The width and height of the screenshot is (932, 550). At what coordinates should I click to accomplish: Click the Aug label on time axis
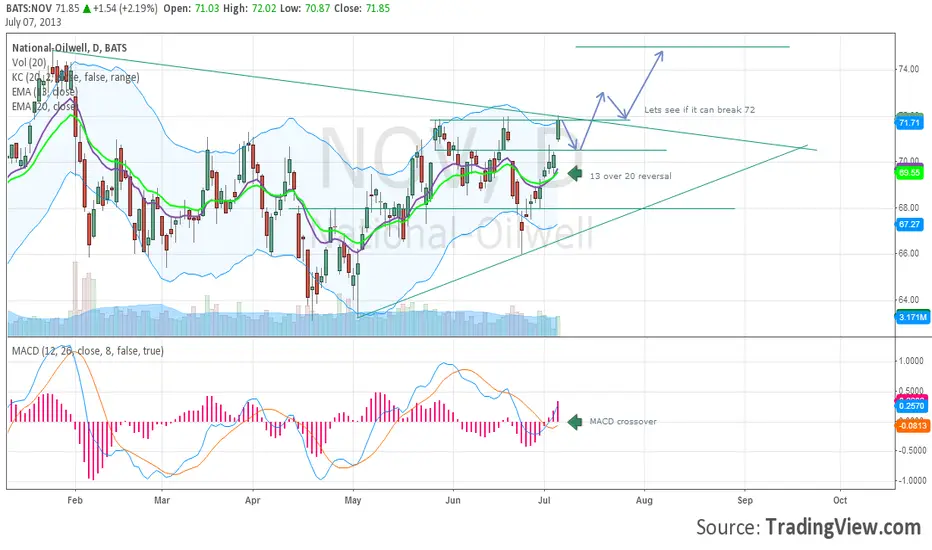(x=644, y=500)
